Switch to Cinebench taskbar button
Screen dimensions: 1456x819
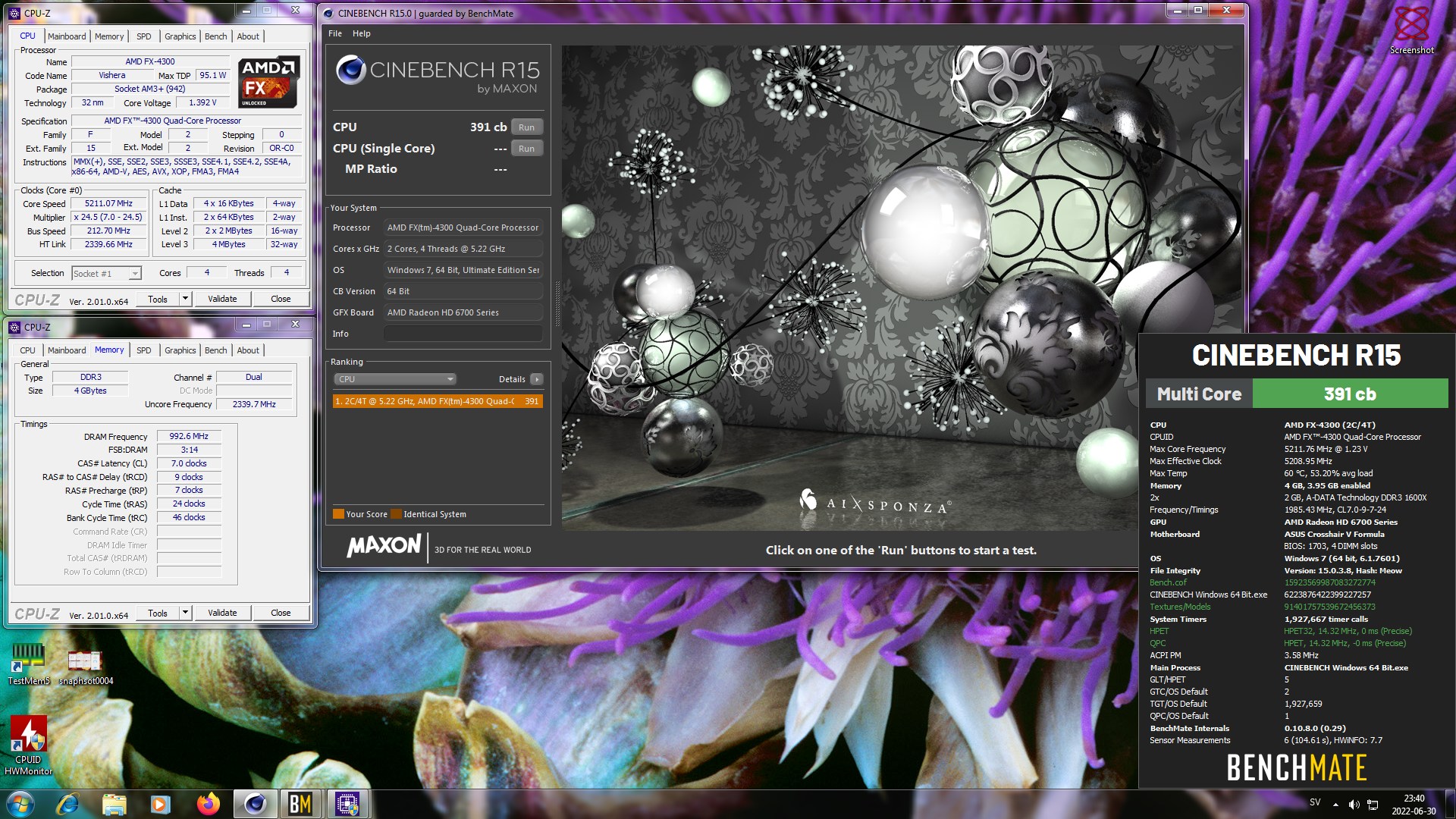coord(255,804)
